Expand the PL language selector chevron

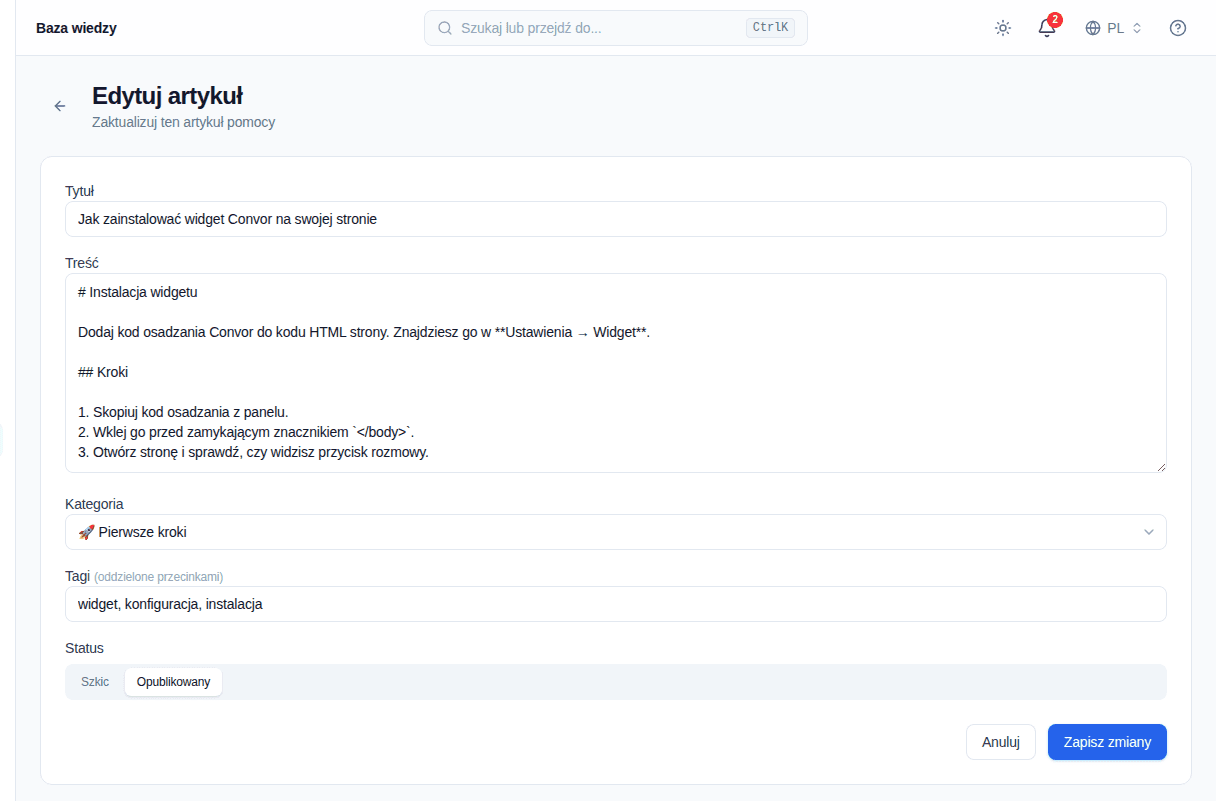pos(1137,28)
